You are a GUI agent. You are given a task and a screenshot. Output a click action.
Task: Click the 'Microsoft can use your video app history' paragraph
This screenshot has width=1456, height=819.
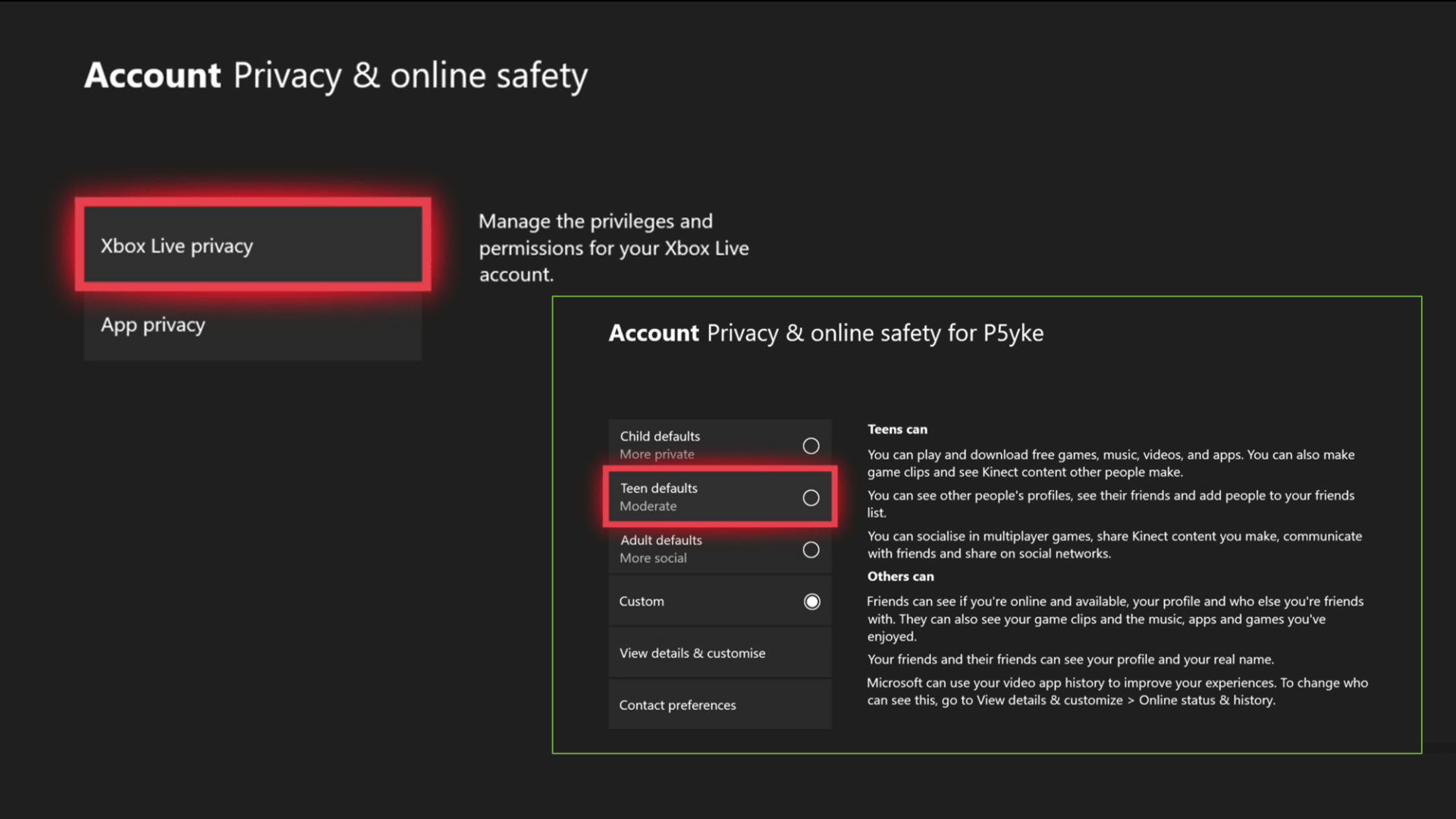click(1118, 692)
